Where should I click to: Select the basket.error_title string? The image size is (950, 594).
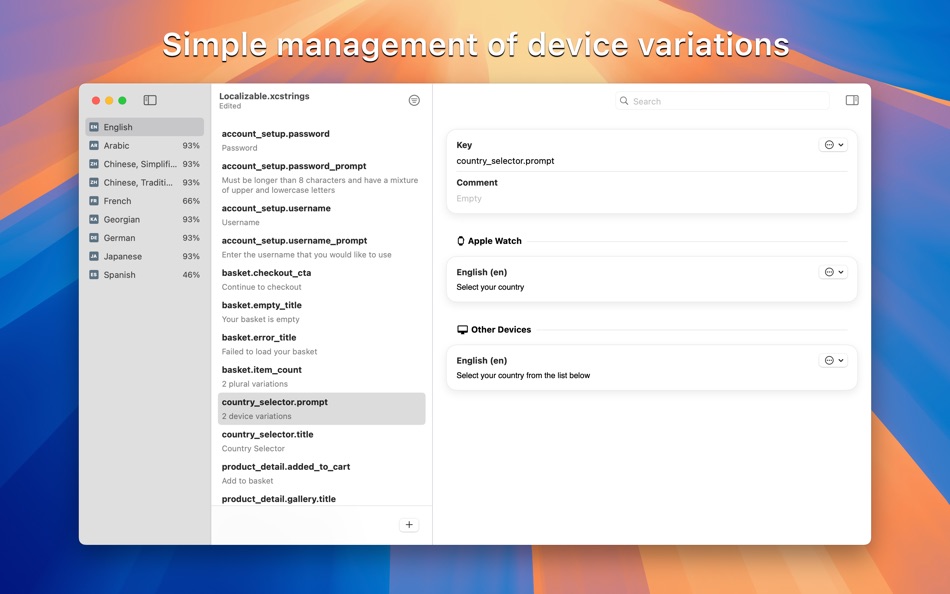(322, 344)
